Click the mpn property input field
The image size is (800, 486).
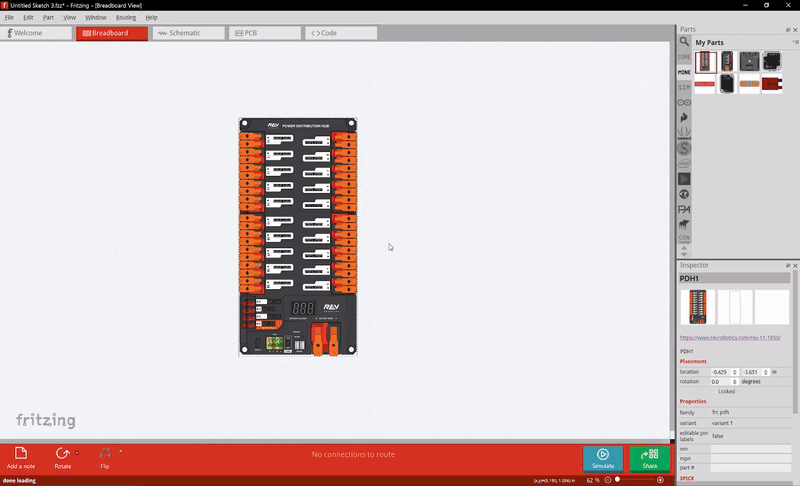point(751,458)
